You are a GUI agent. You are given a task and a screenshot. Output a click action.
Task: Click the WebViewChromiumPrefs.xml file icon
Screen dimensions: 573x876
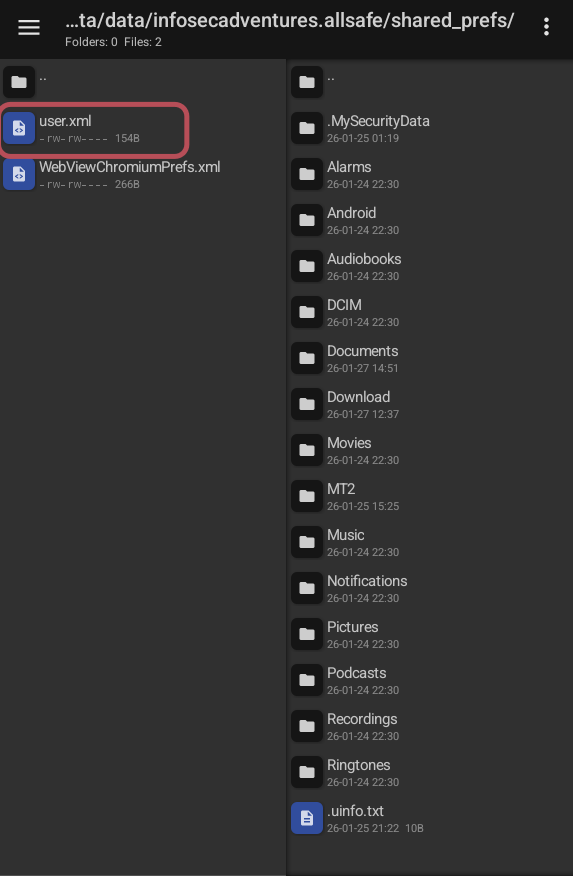point(19,174)
